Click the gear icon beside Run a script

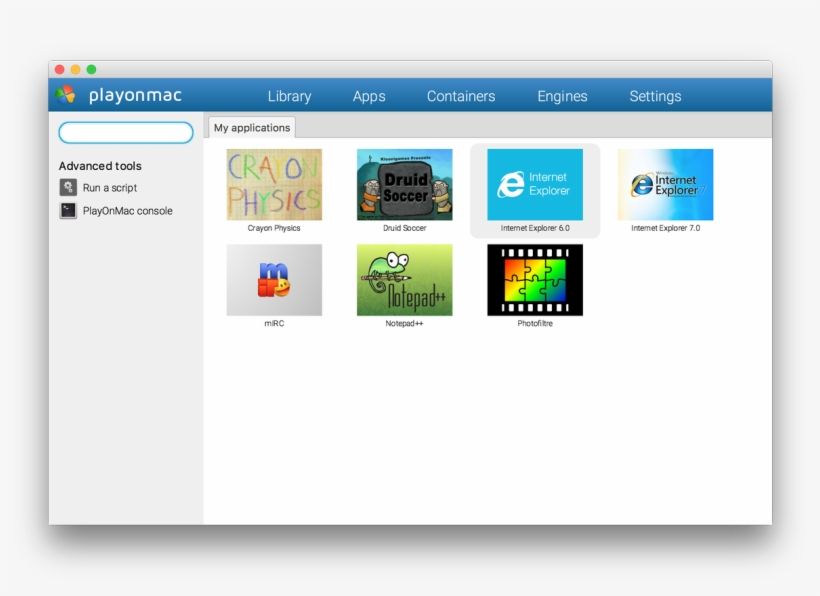click(68, 187)
